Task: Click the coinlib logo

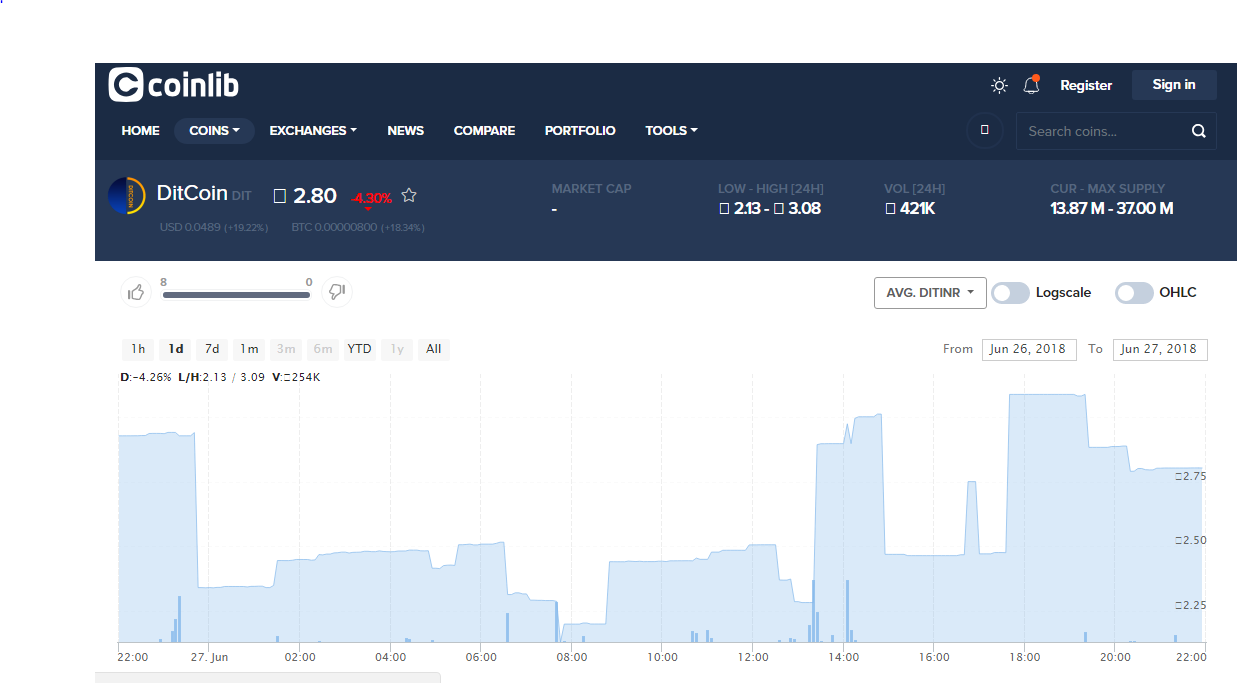Action: (x=173, y=85)
